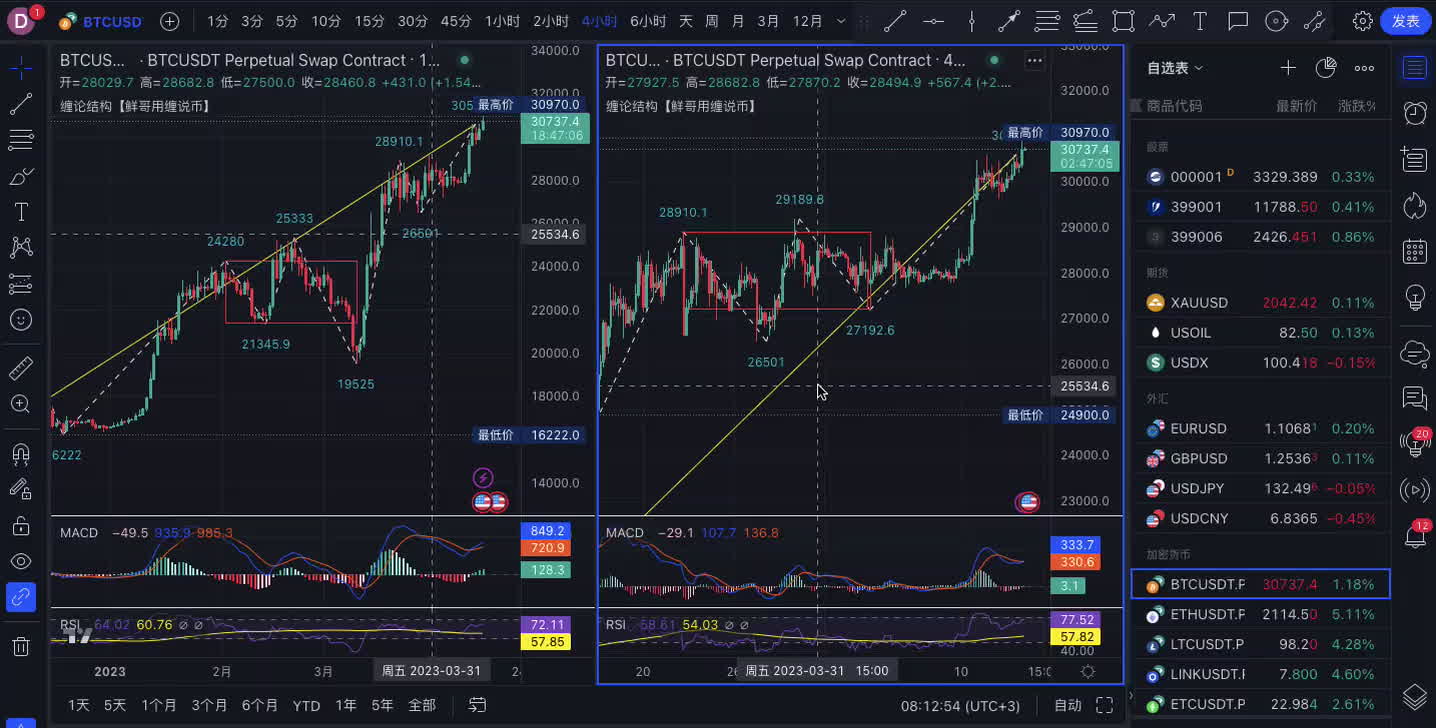Expand the timeframe list chevron after 12月
The height and width of the screenshot is (728, 1436).
840,21
